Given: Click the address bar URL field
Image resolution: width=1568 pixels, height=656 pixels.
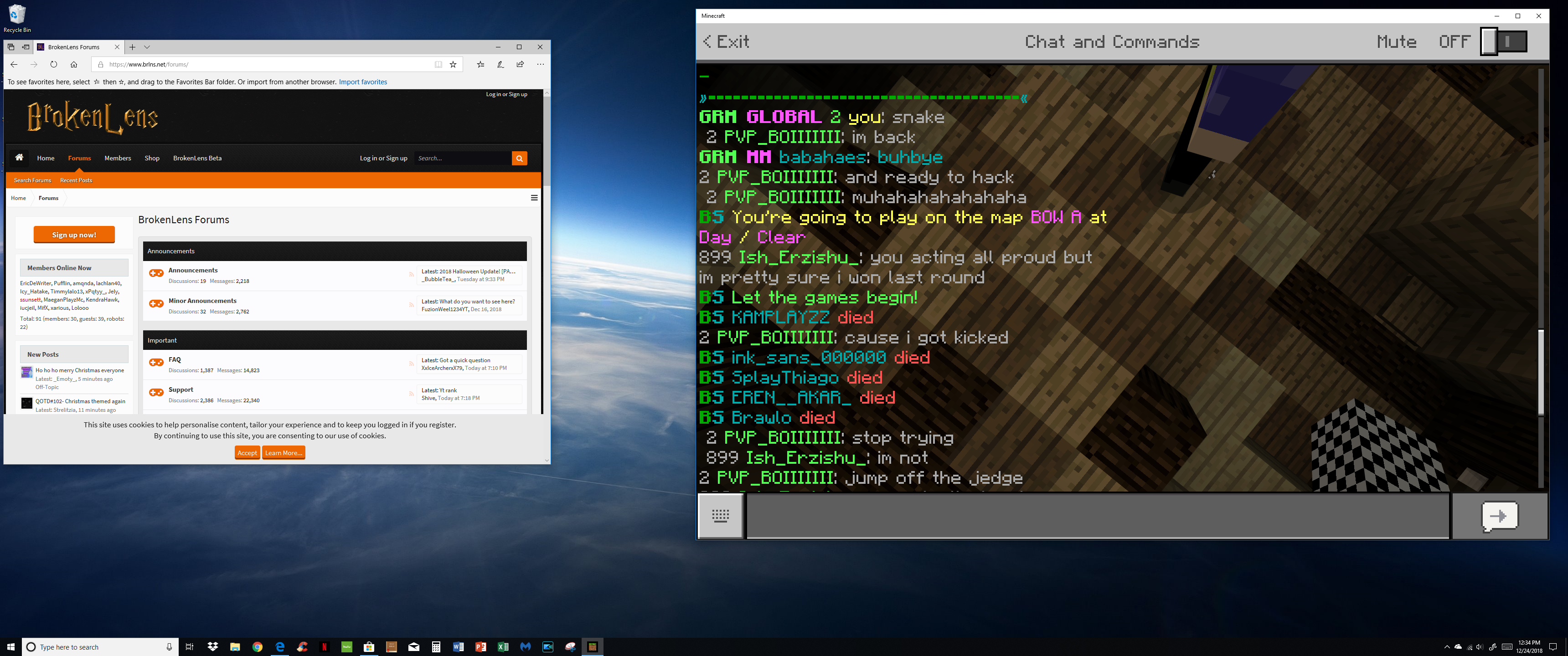Looking at the screenshot, I should point(262,65).
